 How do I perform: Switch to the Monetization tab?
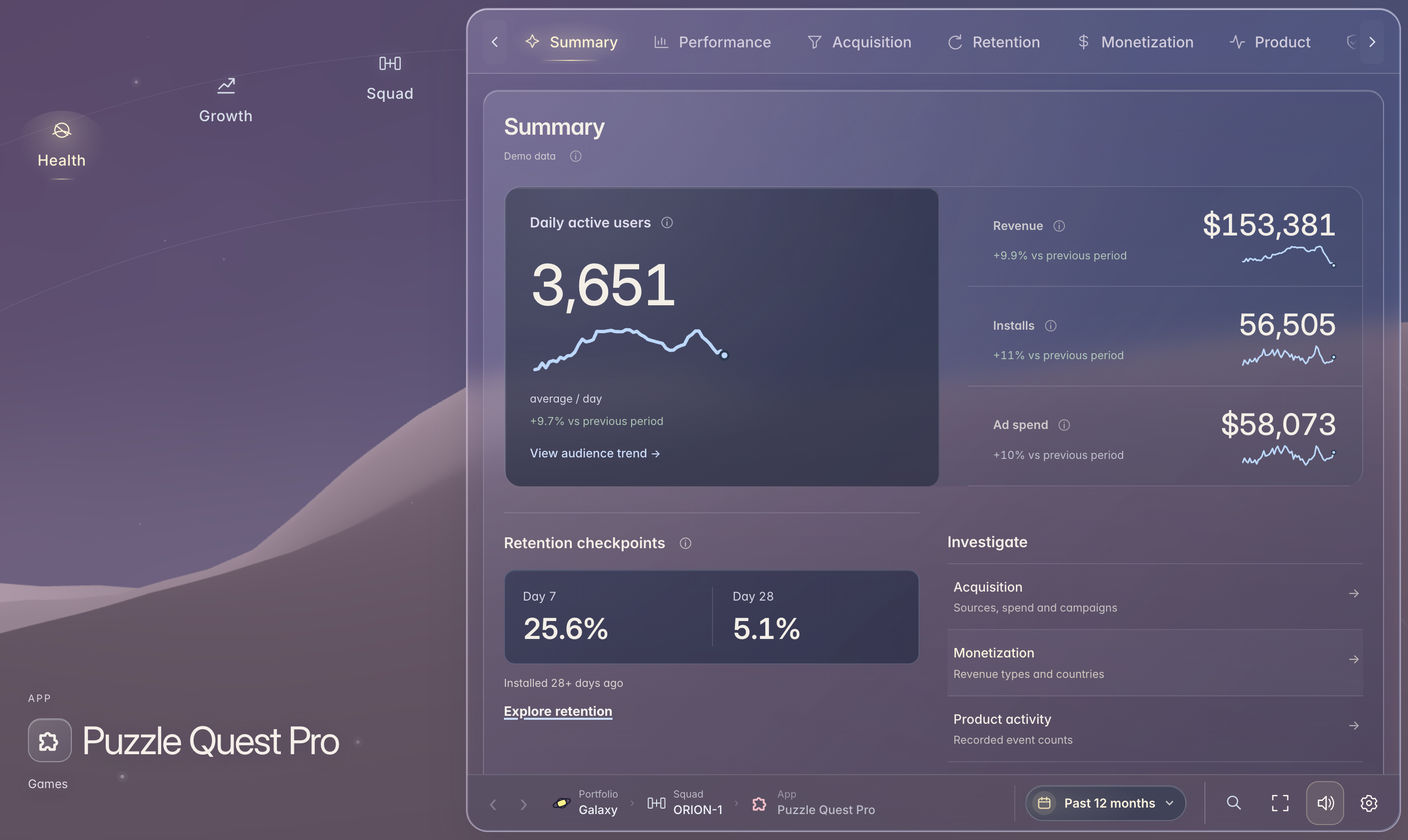(x=1136, y=42)
